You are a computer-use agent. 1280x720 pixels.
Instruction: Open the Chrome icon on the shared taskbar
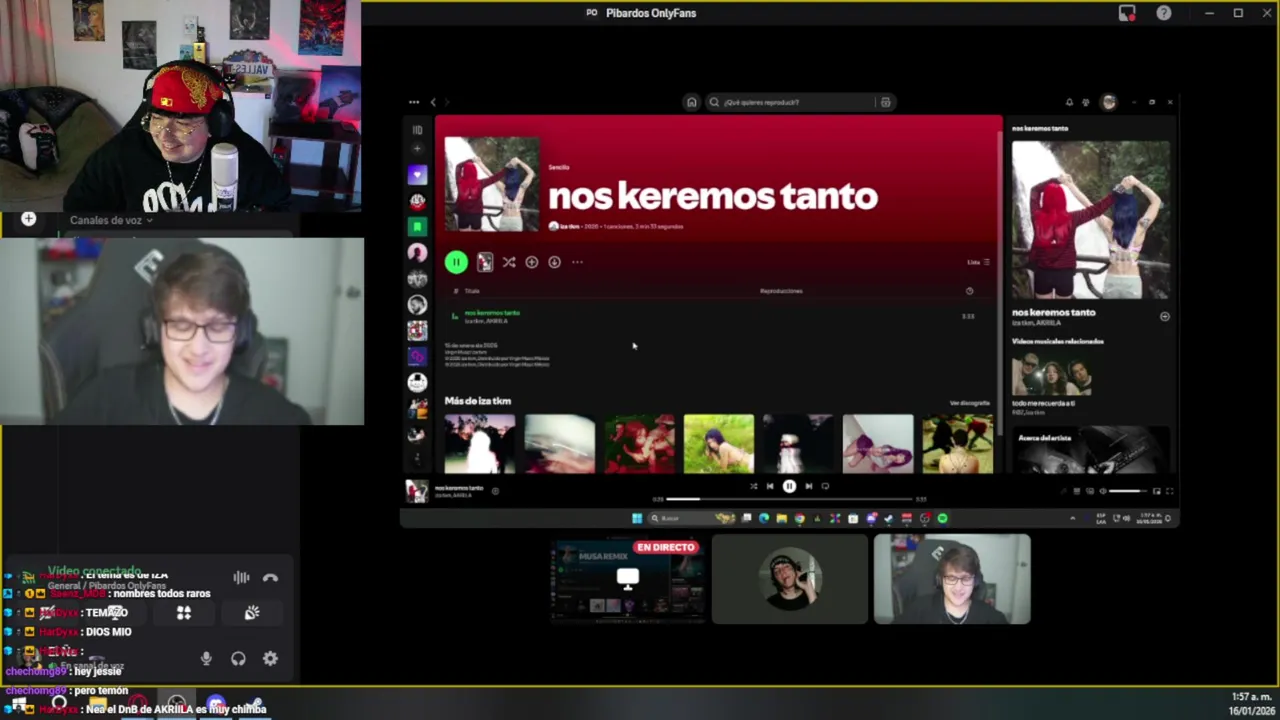point(799,518)
